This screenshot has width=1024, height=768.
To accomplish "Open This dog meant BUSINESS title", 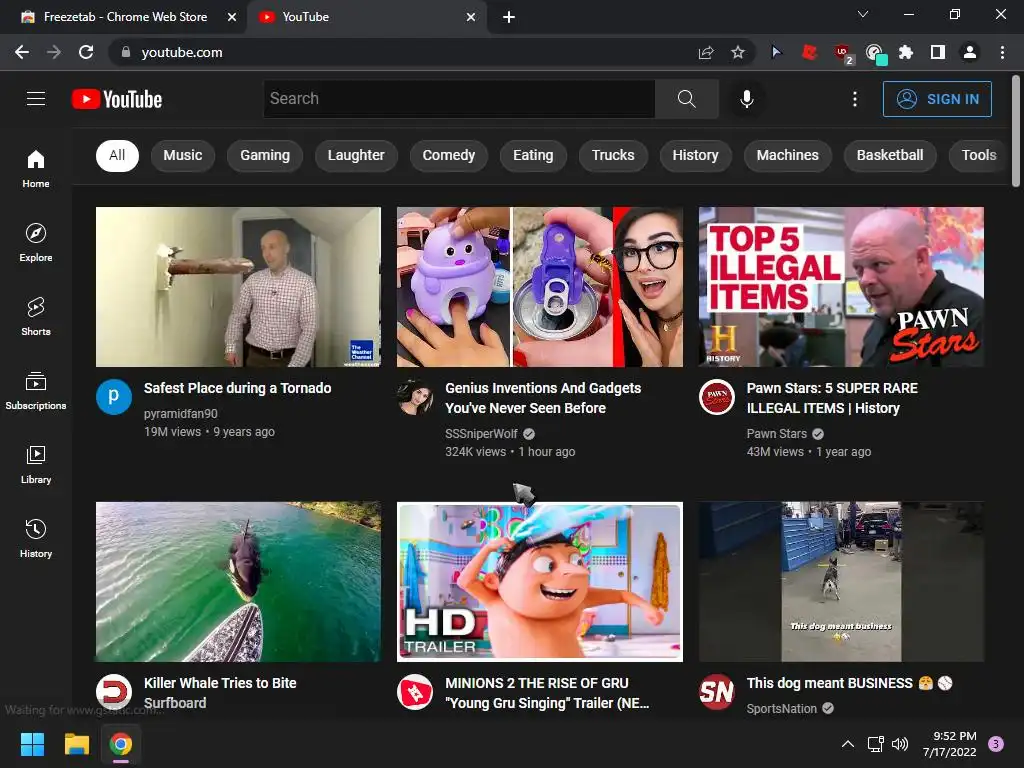I will tap(849, 683).
